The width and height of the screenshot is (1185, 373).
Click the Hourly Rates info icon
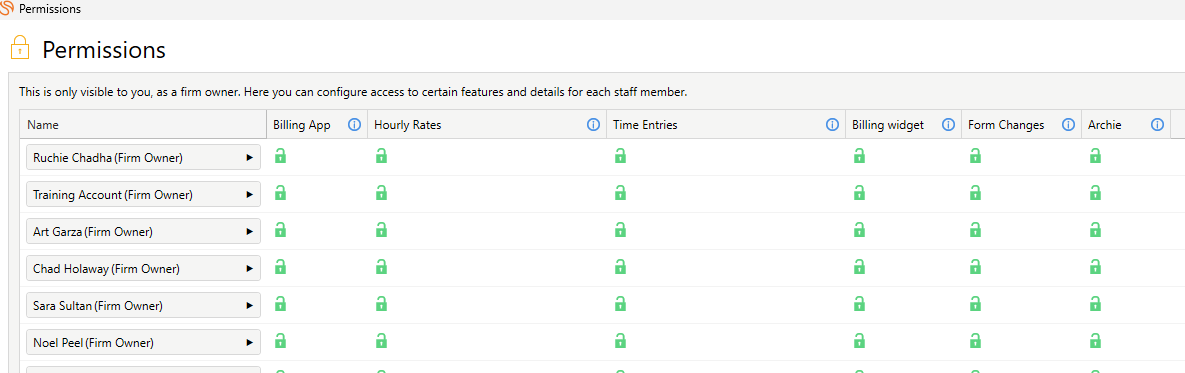coord(593,125)
